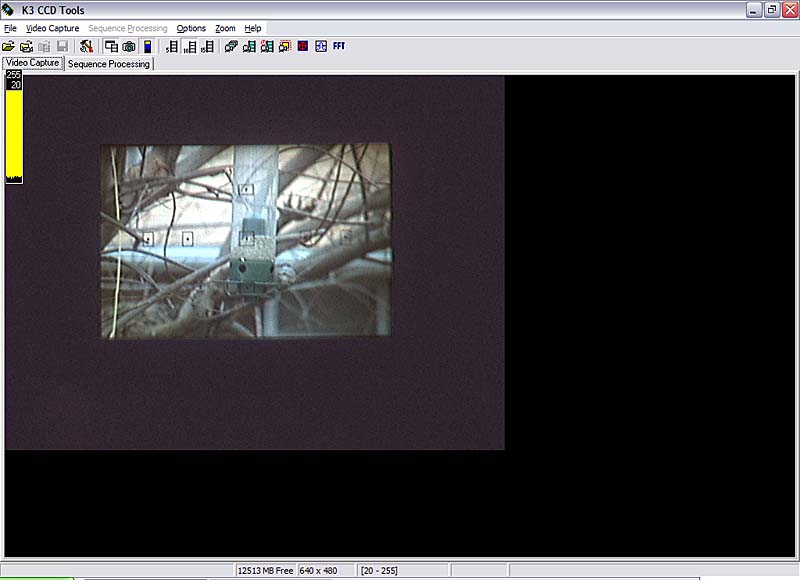Viewport: 800px width, 580px height.
Task: Switch to the Video Capture tab
Action: coord(33,63)
